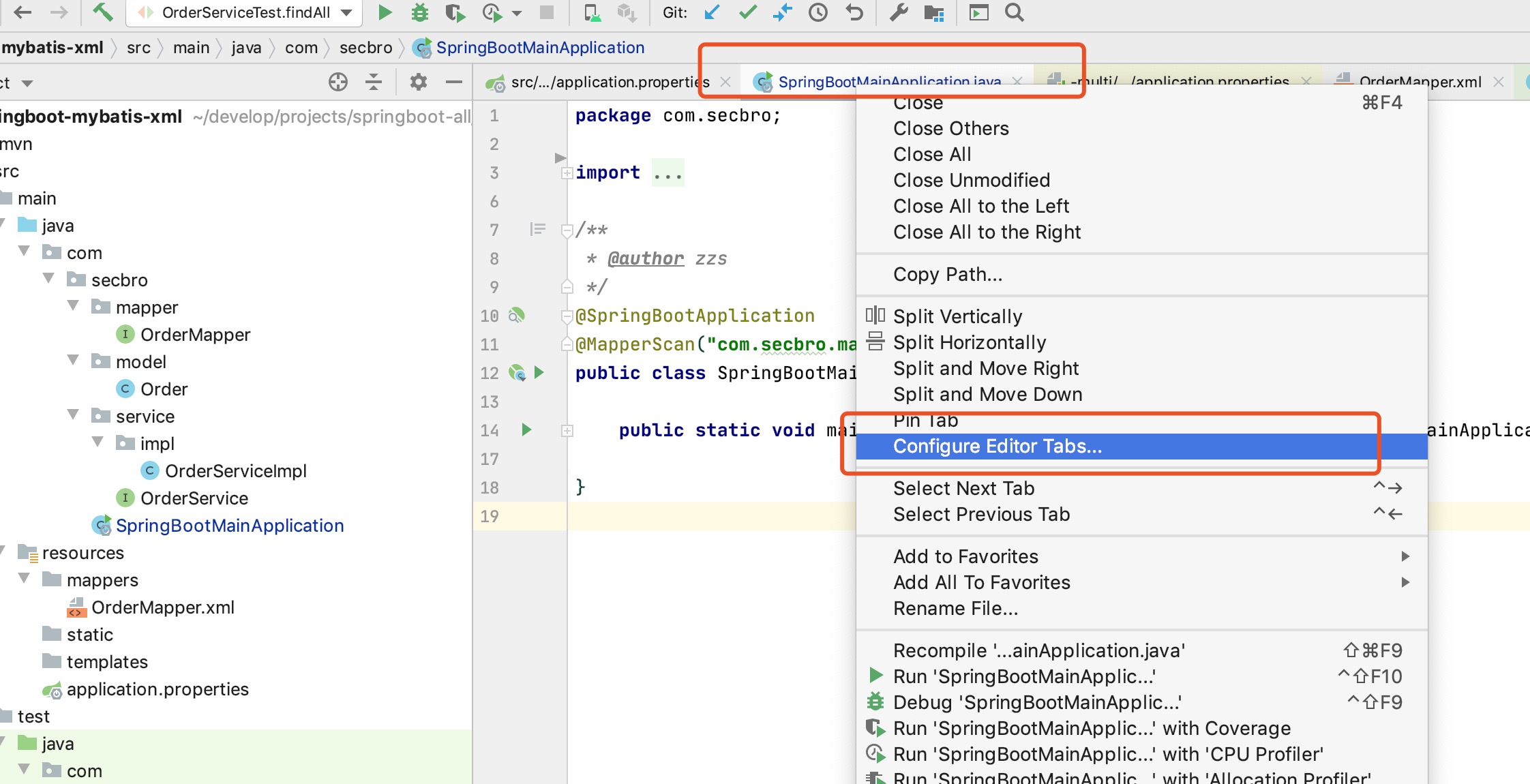Collapse the service package

click(x=74, y=414)
